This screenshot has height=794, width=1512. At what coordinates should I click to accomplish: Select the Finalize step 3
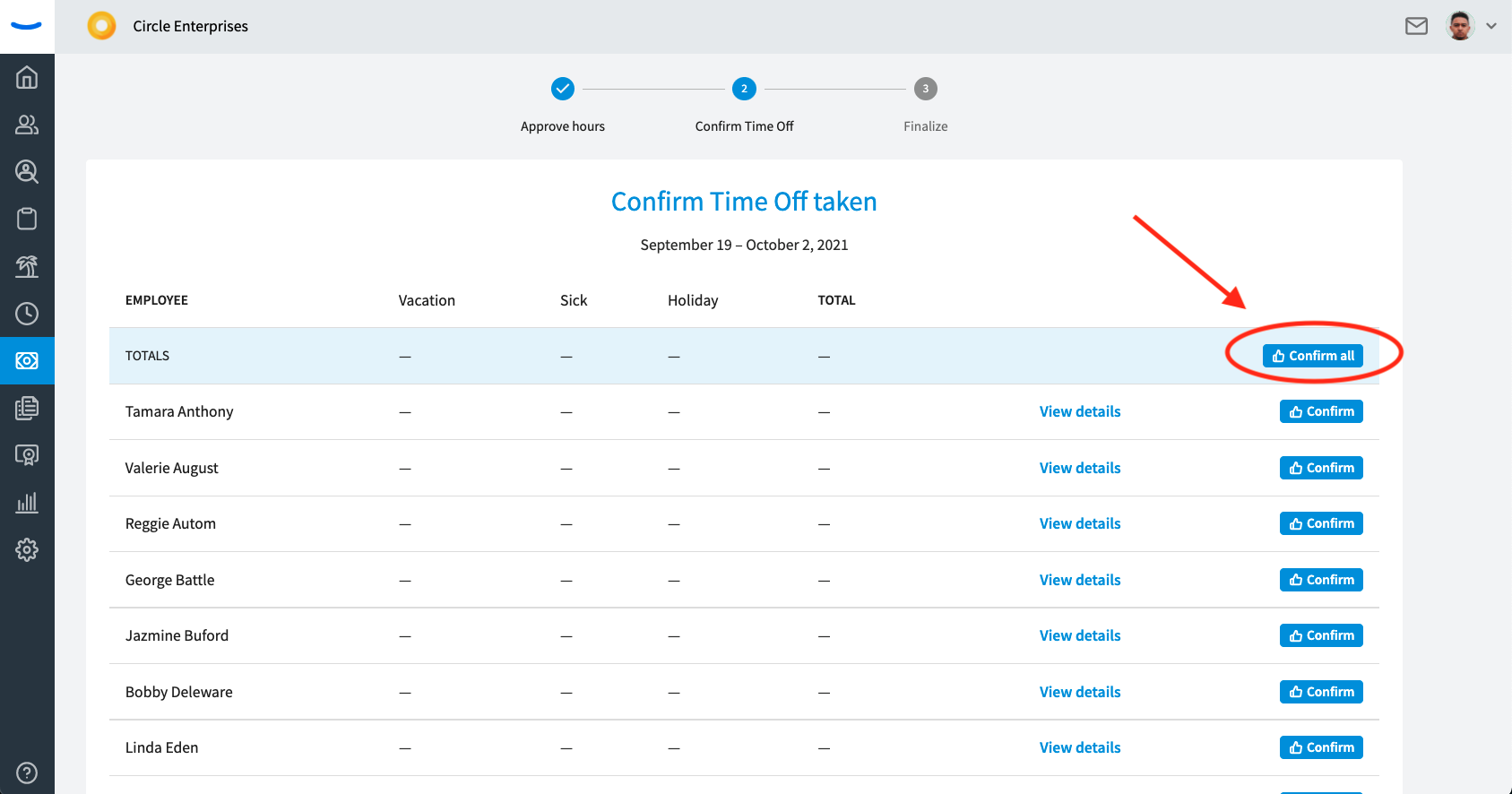point(926,89)
